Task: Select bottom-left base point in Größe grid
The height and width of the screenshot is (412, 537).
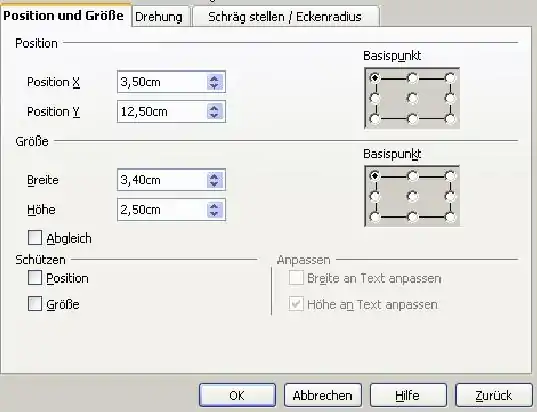Action: tap(375, 217)
